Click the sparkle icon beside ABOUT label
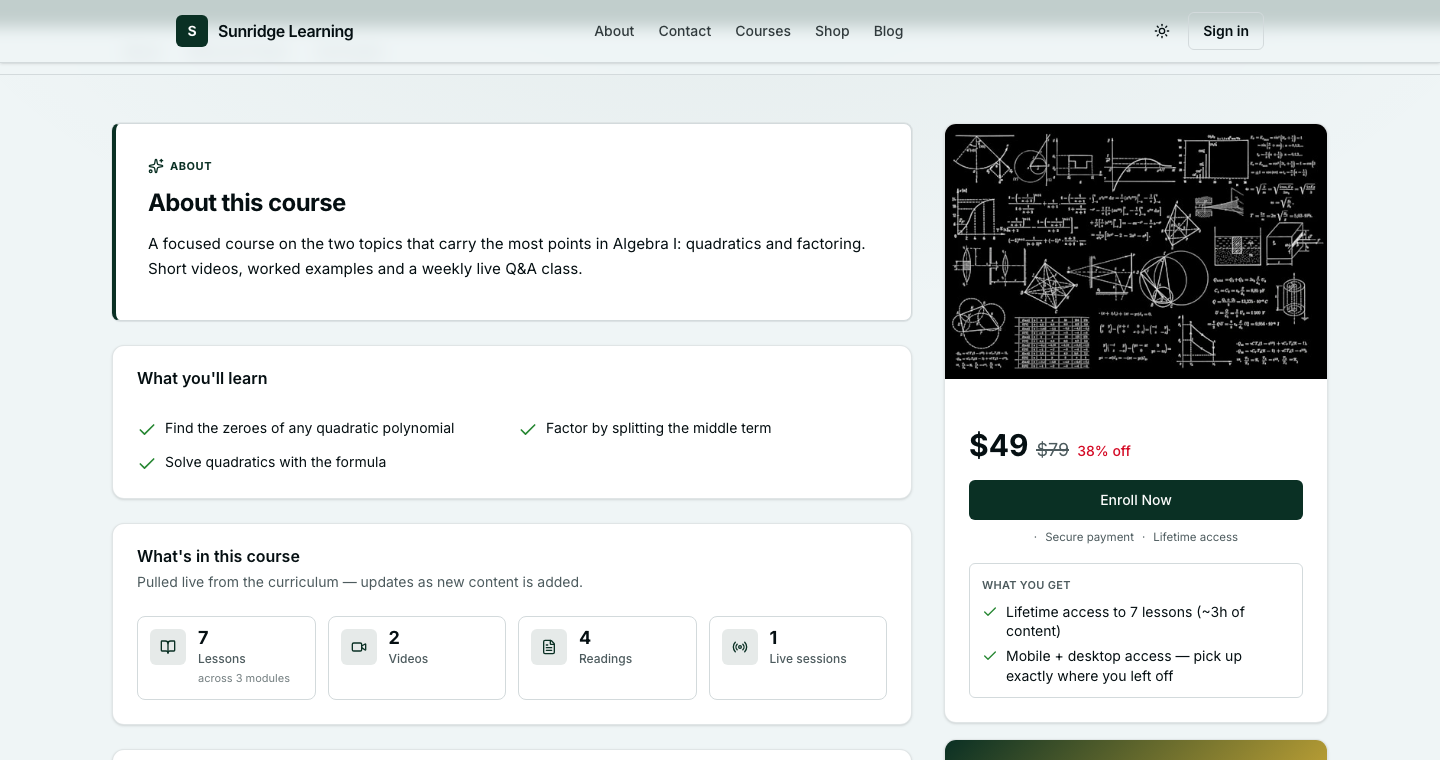 156,166
